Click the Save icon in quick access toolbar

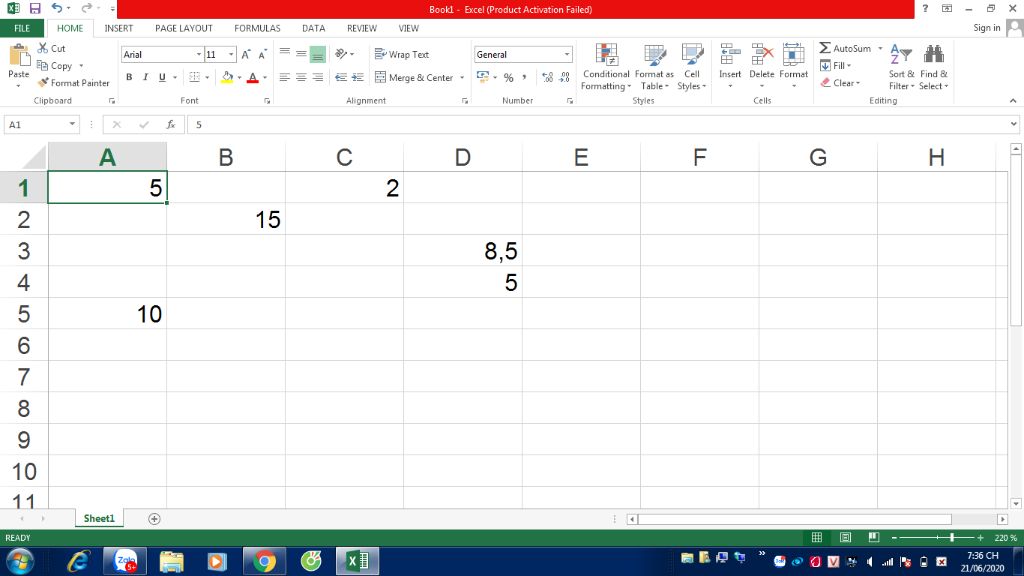click(x=35, y=8)
